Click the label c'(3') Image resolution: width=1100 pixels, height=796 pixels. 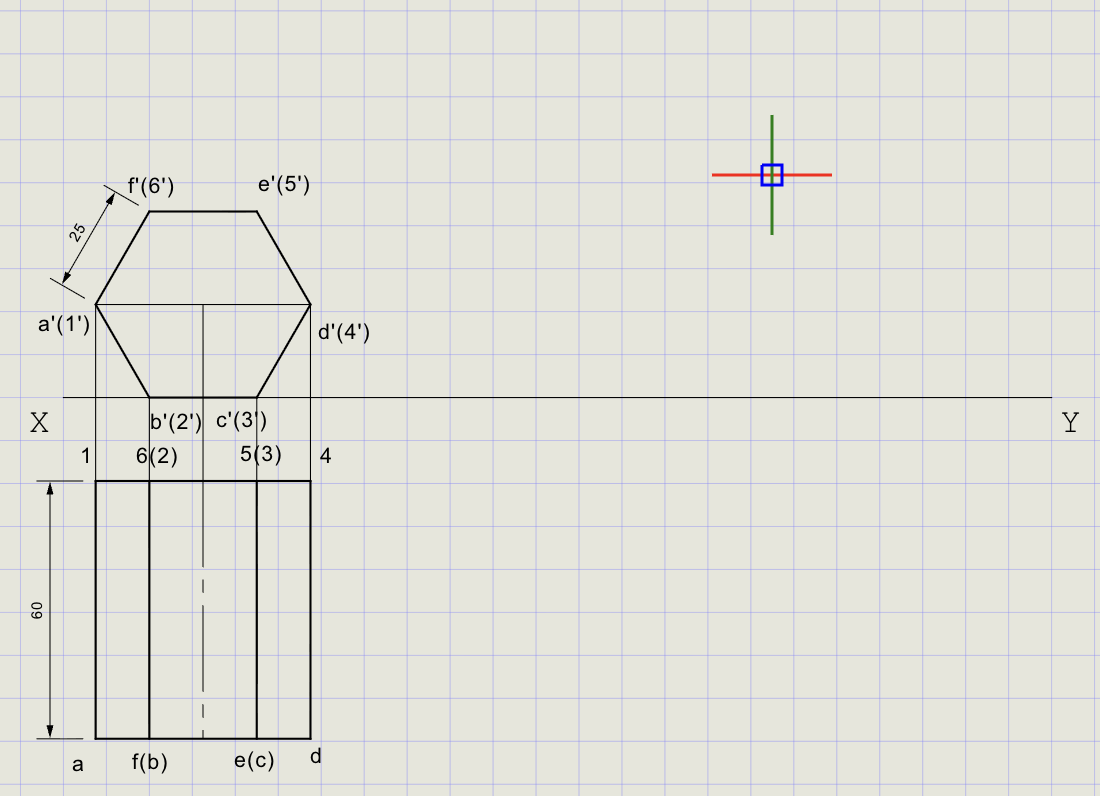coord(242,421)
